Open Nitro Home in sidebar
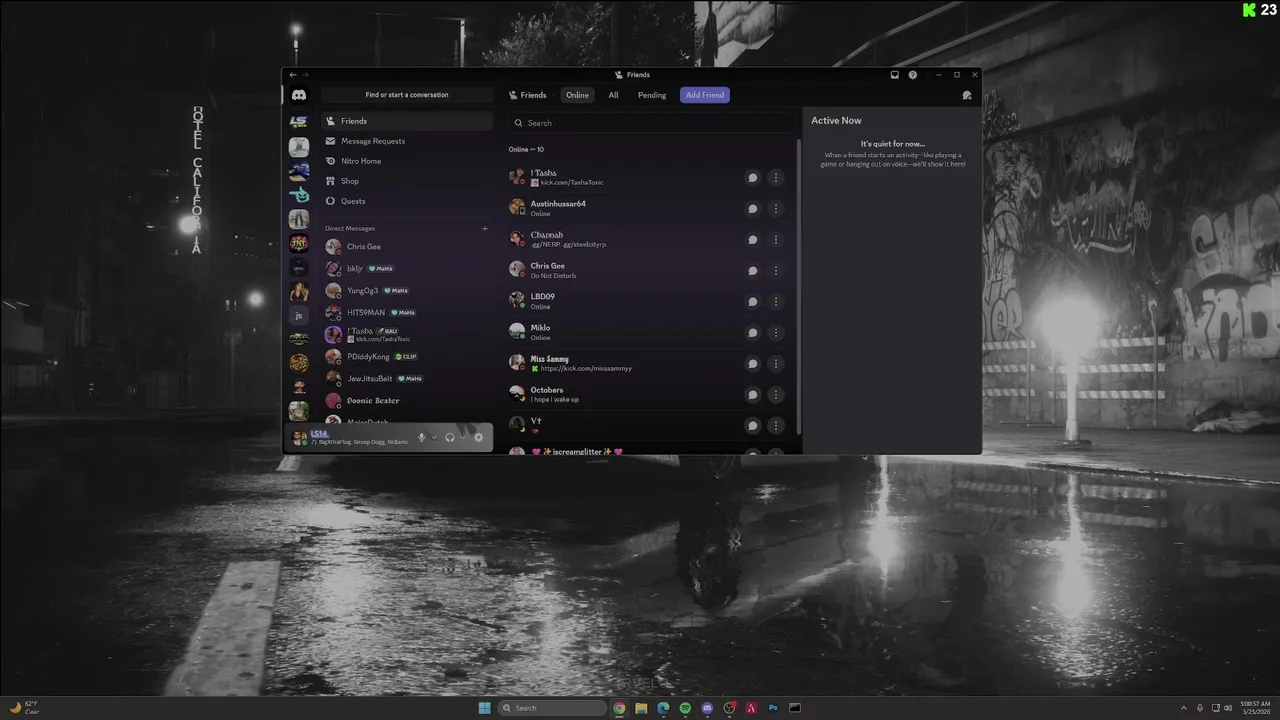The height and width of the screenshot is (720, 1280). (407, 161)
